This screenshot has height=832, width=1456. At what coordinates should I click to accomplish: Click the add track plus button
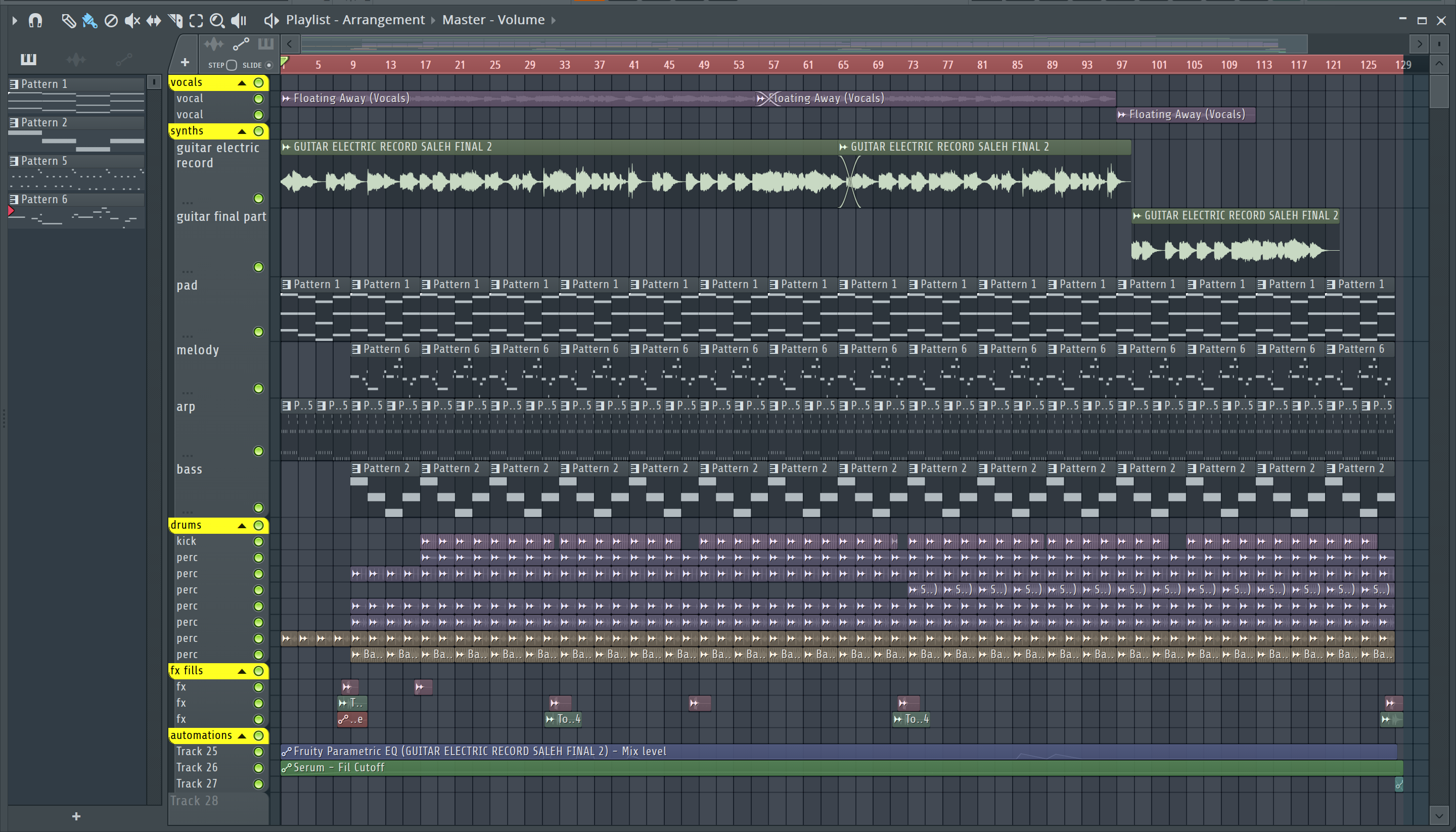click(x=185, y=62)
